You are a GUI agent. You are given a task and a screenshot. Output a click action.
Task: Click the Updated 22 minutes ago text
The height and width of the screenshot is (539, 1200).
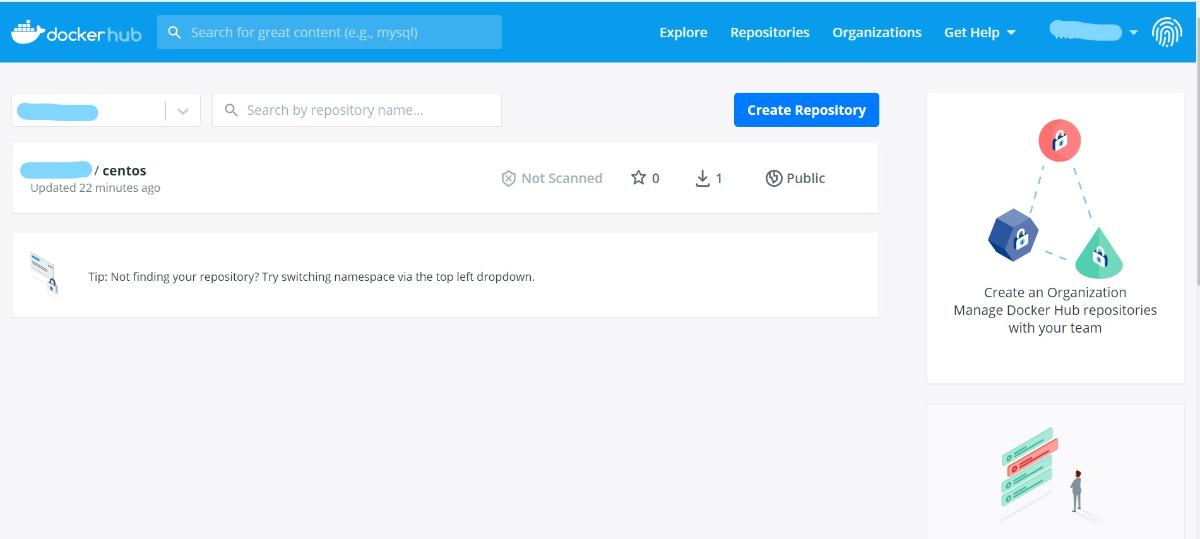[x=95, y=188]
